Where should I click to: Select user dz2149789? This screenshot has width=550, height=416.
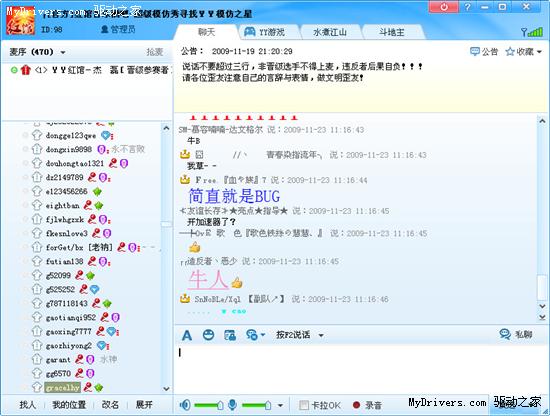64,177
